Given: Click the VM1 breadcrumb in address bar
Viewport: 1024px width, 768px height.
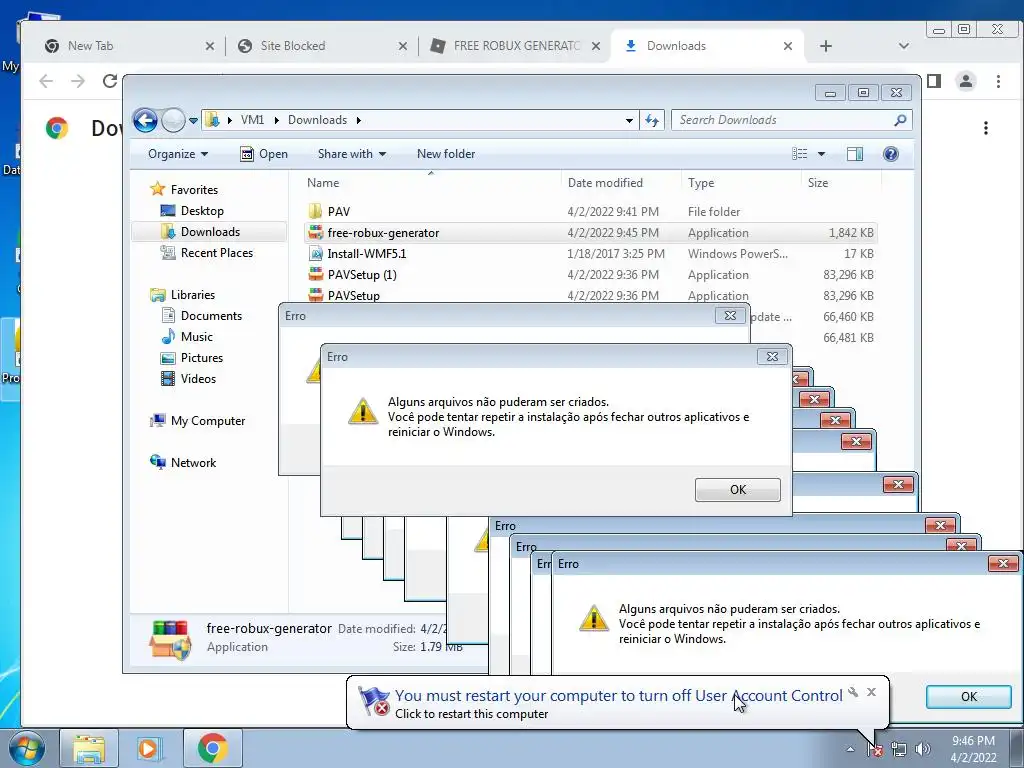Looking at the screenshot, I should coord(252,120).
